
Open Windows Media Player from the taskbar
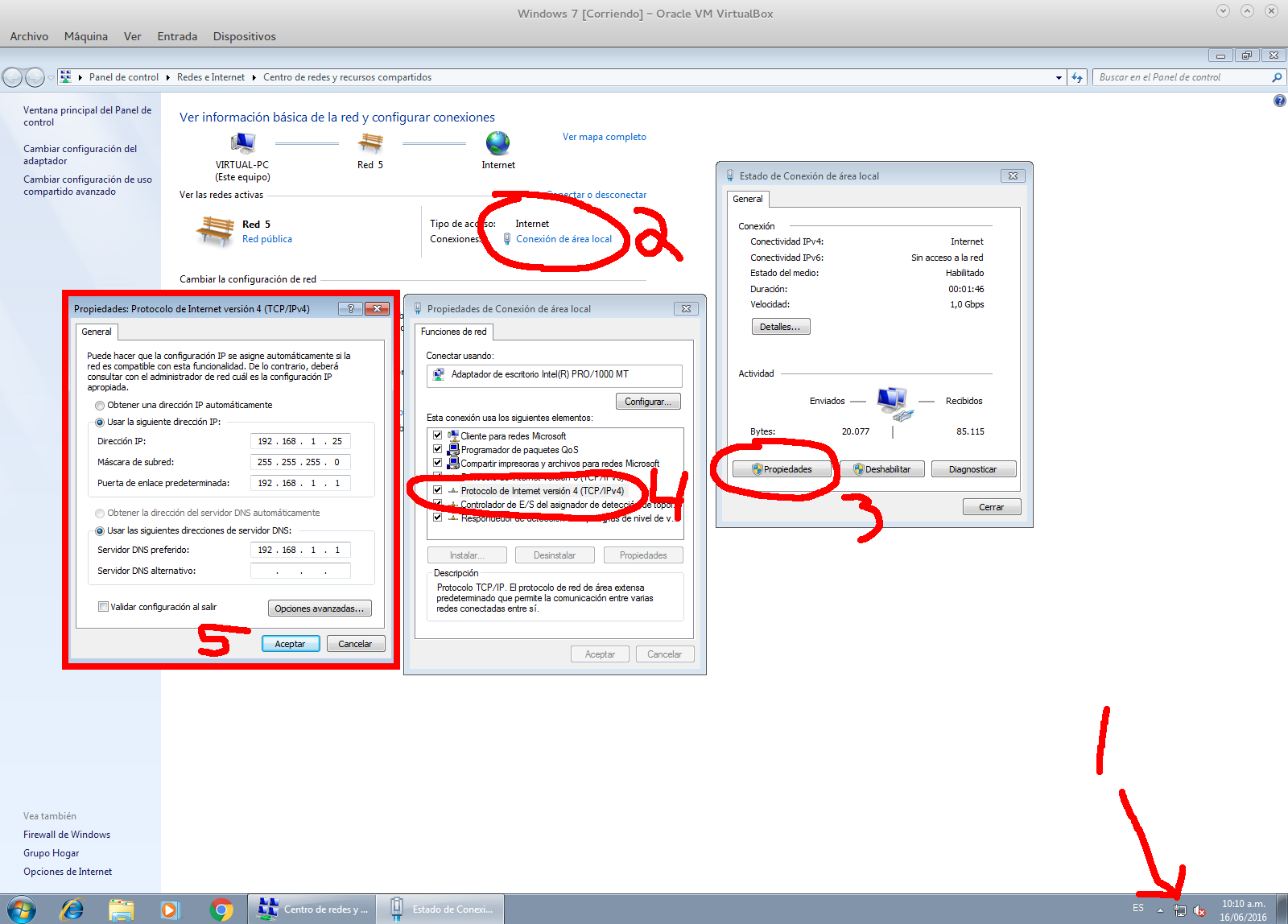click(170, 910)
